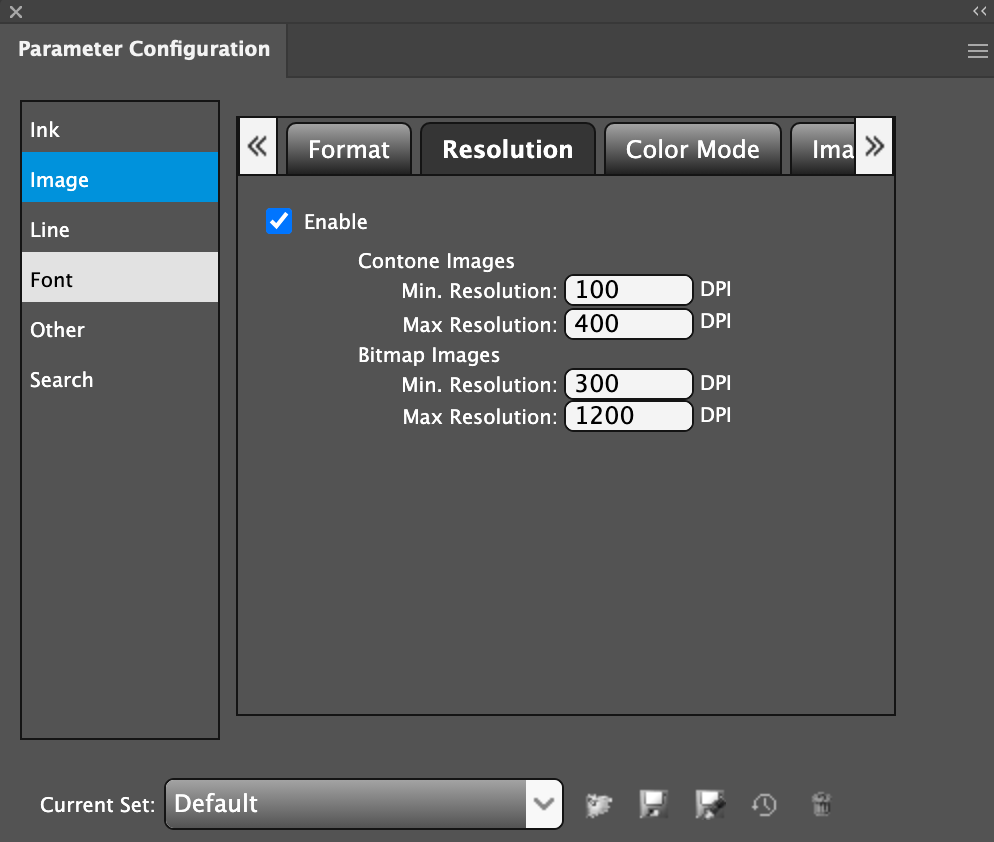Close the Parameter Configuration panel

[x=15, y=12]
